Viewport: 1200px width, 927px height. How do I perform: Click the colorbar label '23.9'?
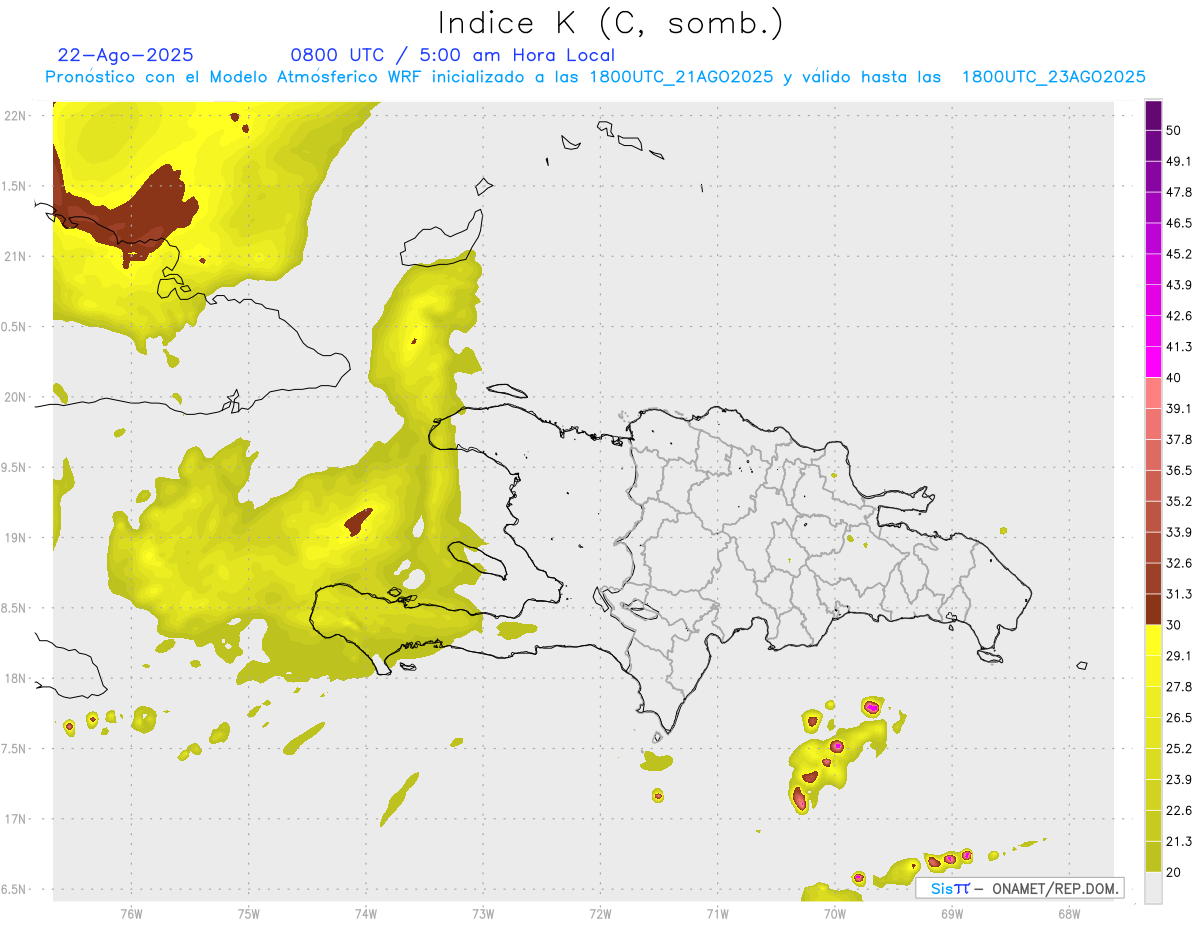tap(1179, 780)
